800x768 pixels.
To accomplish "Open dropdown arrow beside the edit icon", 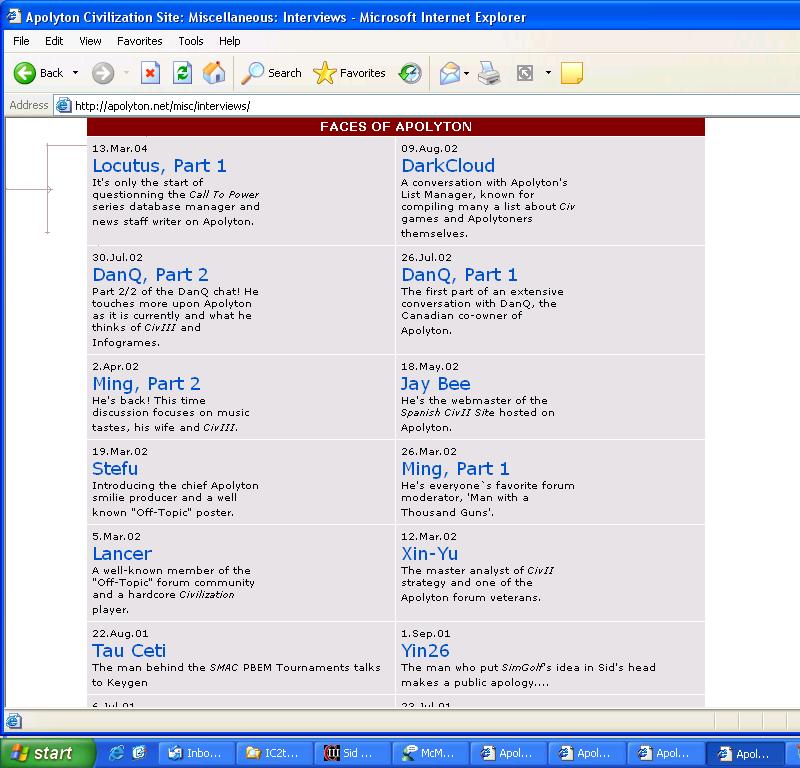I will point(548,73).
